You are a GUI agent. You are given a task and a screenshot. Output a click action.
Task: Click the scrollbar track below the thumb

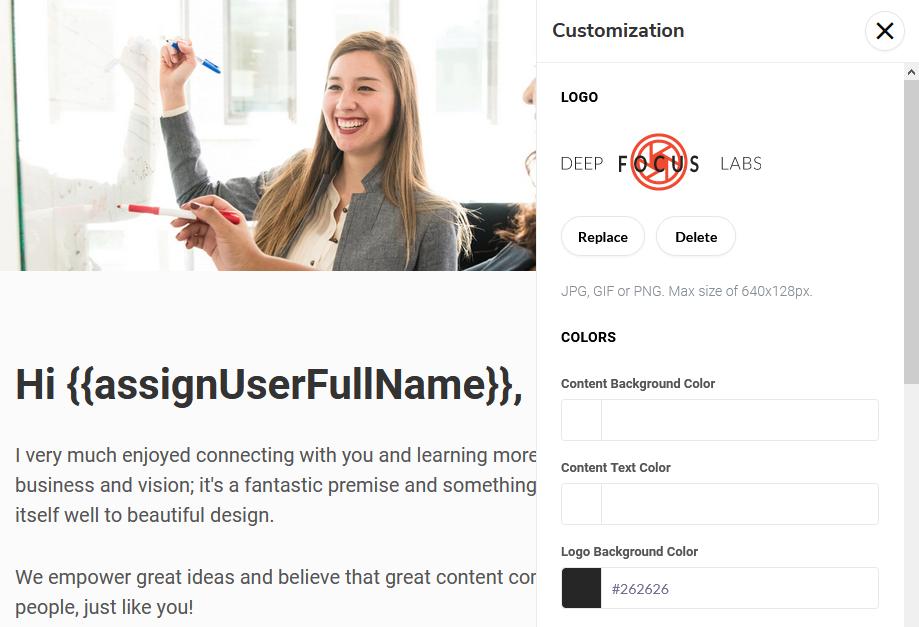click(x=911, y=505)
